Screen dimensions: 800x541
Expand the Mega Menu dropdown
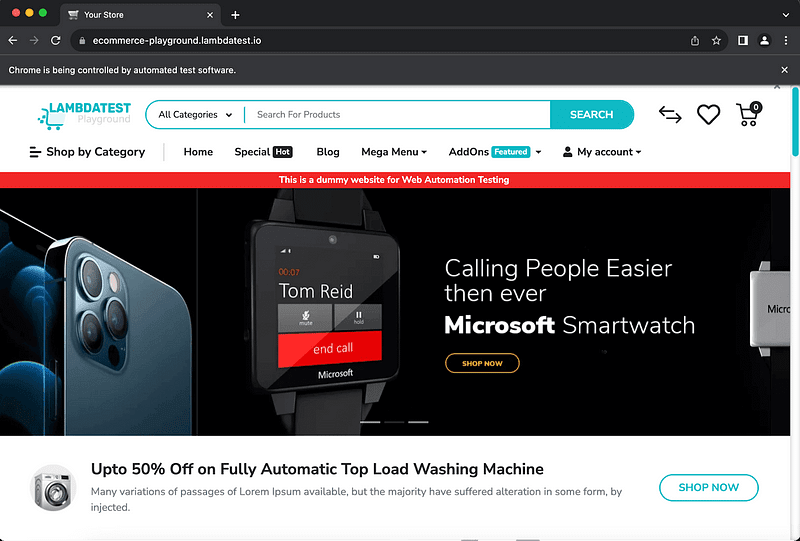click(x=394, y=152)
